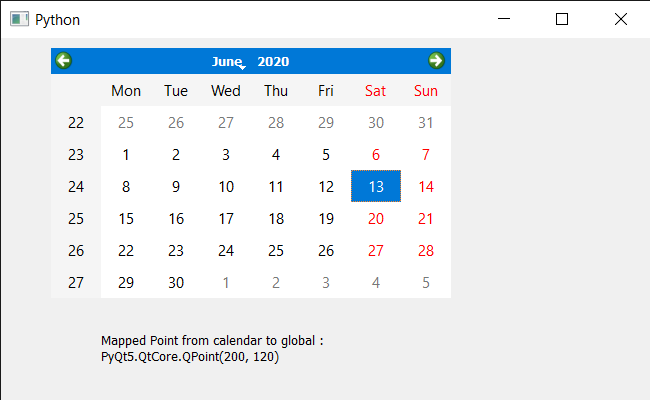Click the Fri column header
Image resolution: width=650 pixels, height=400 pixels.
[326, 90]
